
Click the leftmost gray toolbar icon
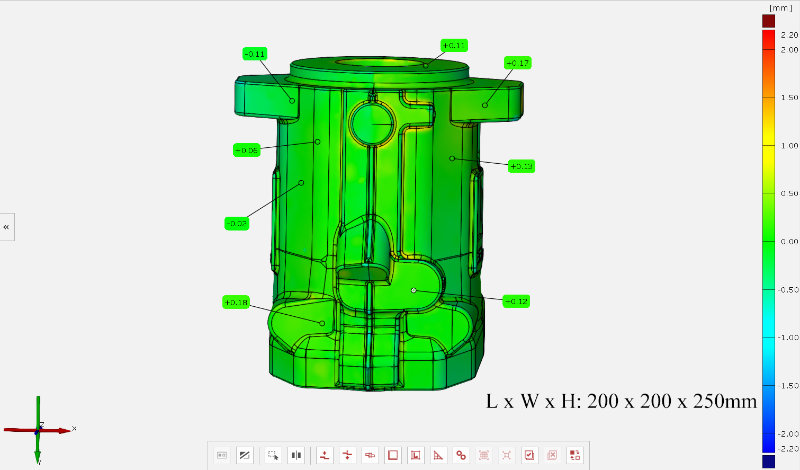(x=222, y=455)
